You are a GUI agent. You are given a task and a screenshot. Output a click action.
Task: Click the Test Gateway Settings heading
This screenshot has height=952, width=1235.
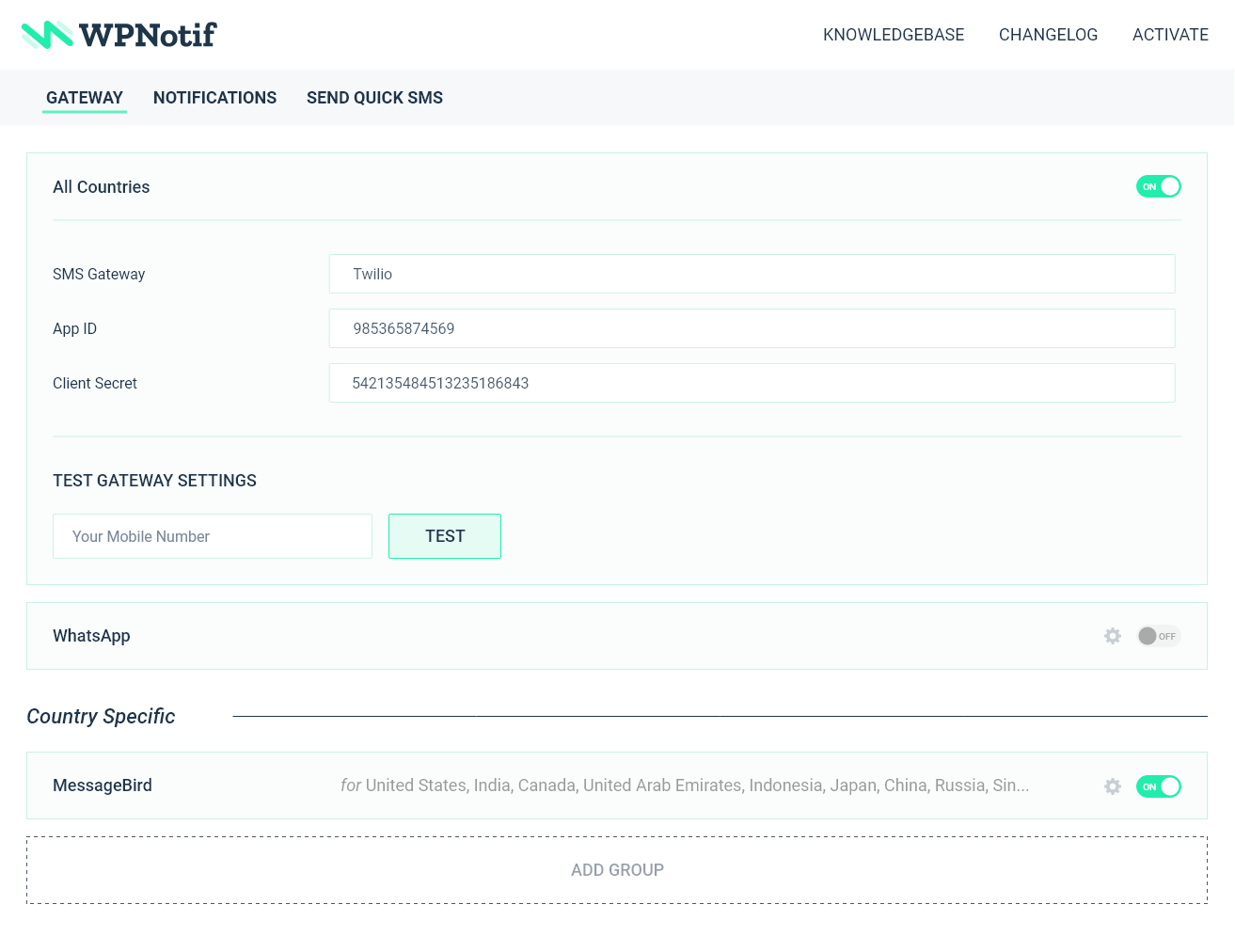pyautogui.click(x=154, y=481)
